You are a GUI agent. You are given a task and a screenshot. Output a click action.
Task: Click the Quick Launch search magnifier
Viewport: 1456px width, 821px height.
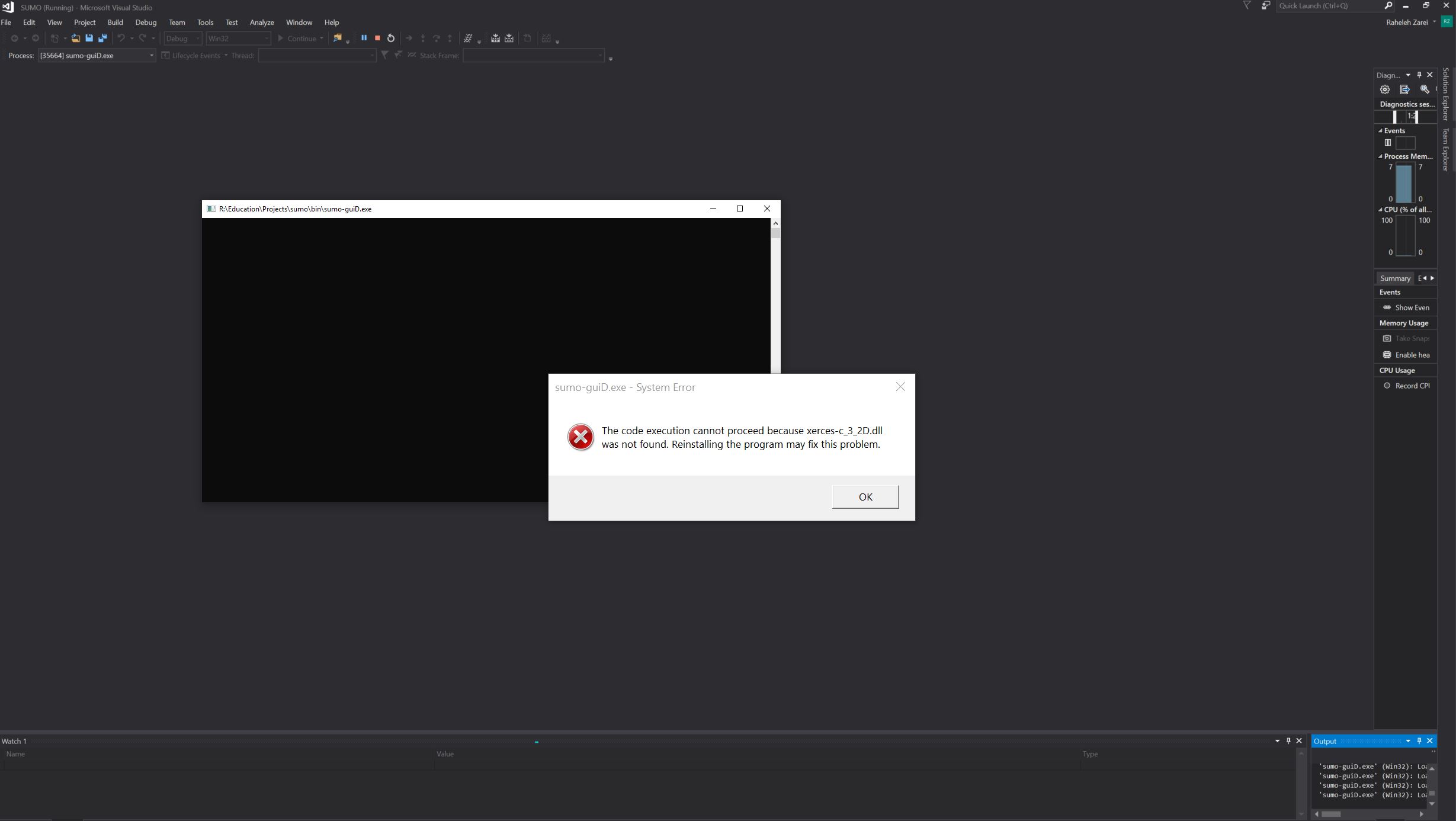1388,6
